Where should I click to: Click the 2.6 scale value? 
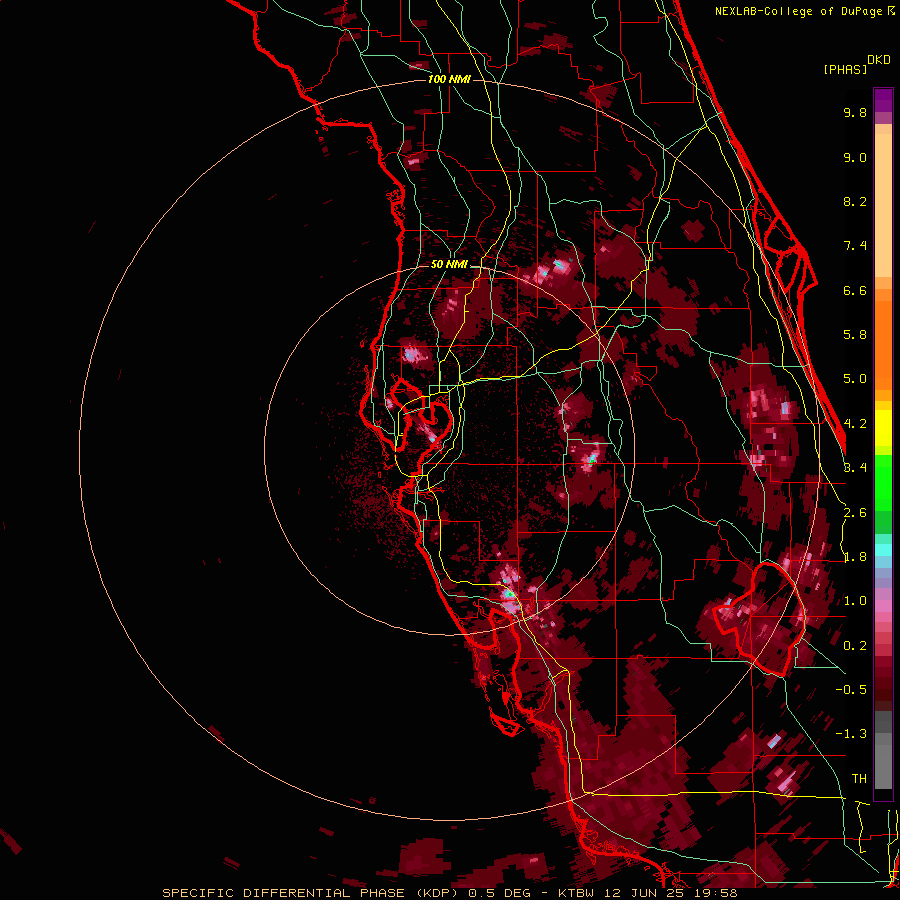[855, 513]
